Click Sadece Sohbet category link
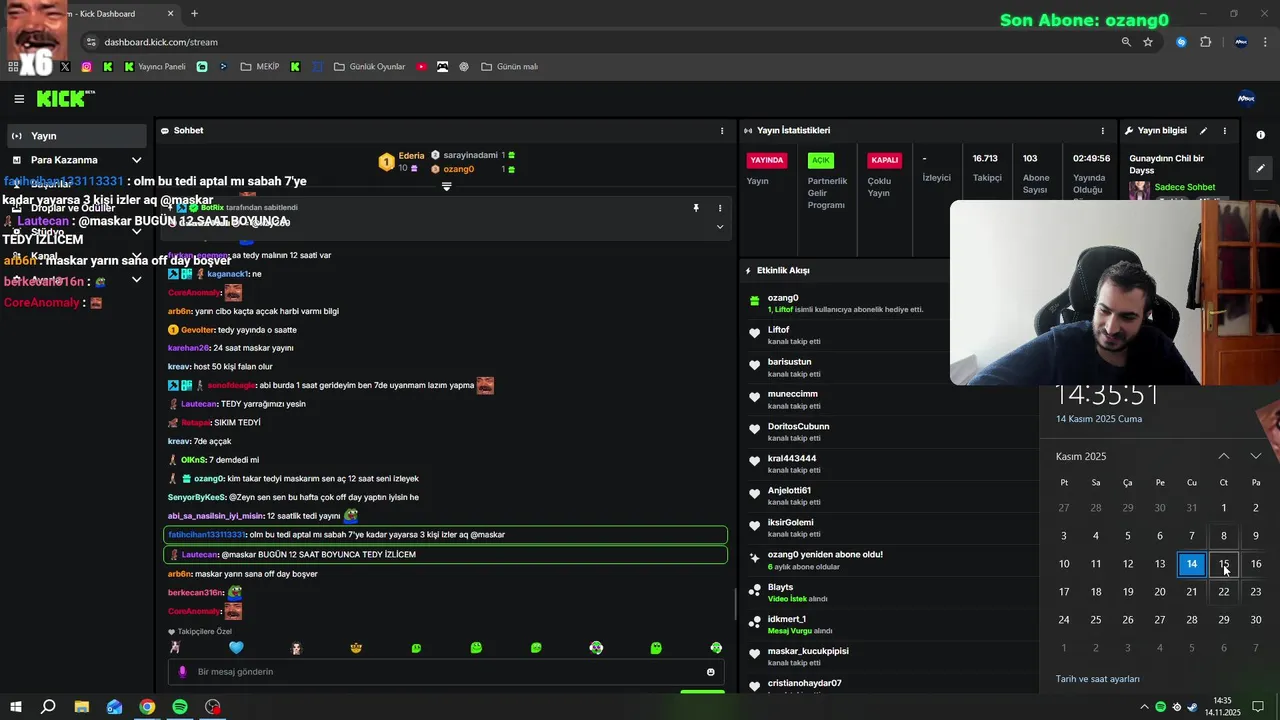This screenshot has width=1280, height=720. [1185, 188]
